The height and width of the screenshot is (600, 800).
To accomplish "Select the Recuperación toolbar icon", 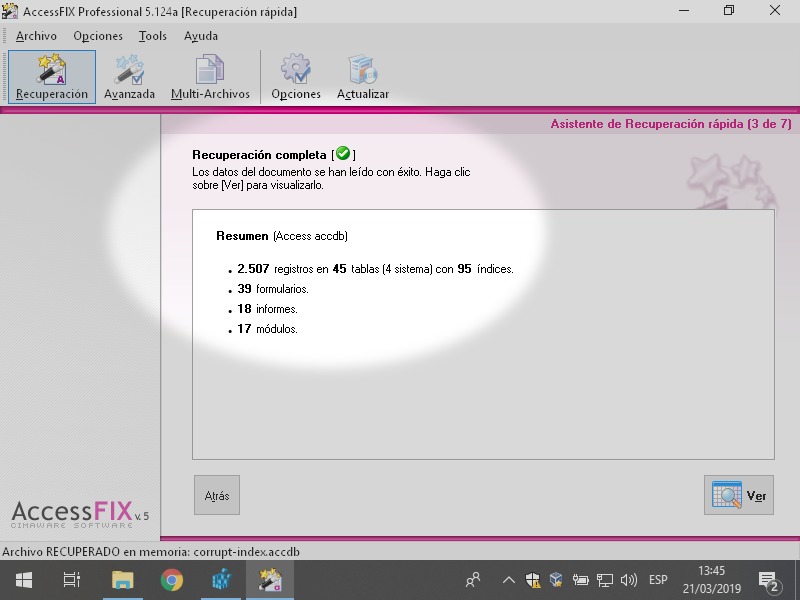I will coord(50,75).
